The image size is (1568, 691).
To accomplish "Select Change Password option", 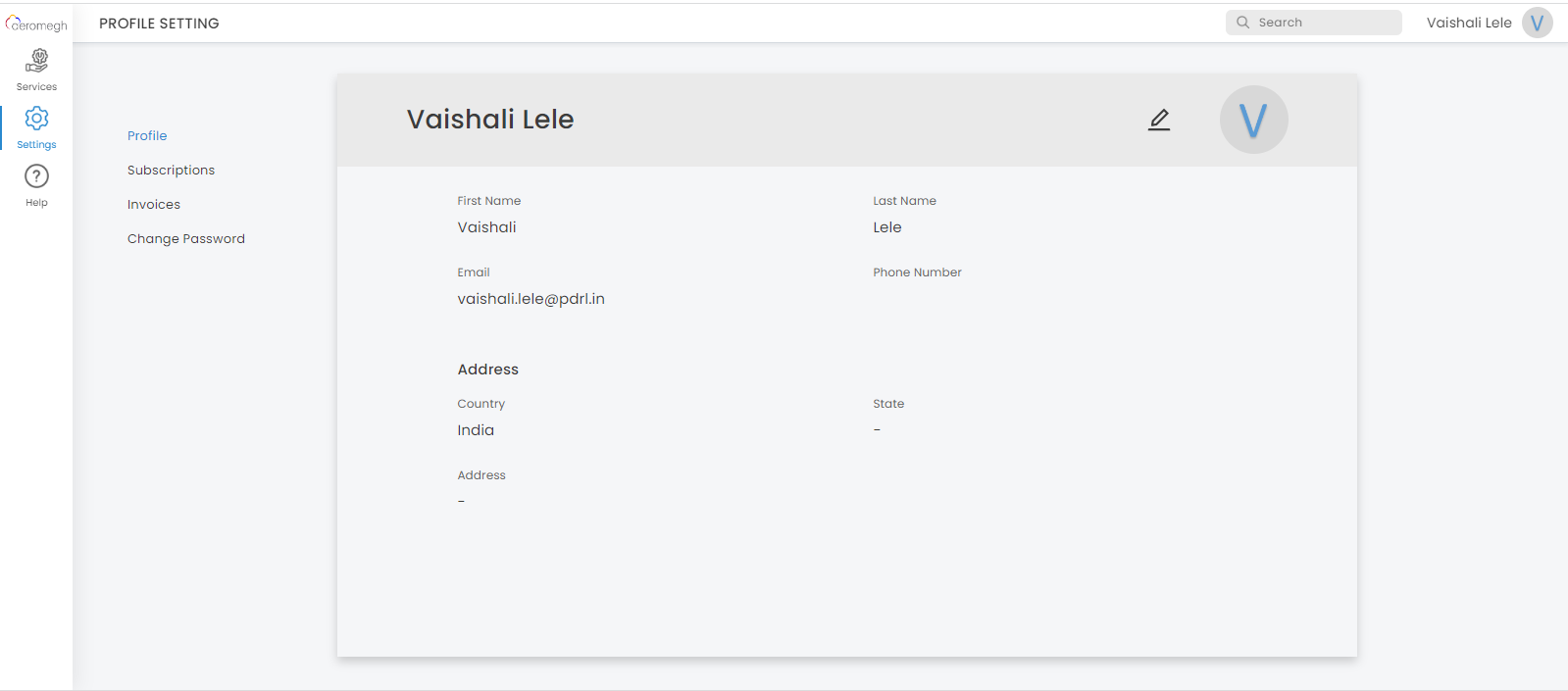I will click(x=186, y=239).
